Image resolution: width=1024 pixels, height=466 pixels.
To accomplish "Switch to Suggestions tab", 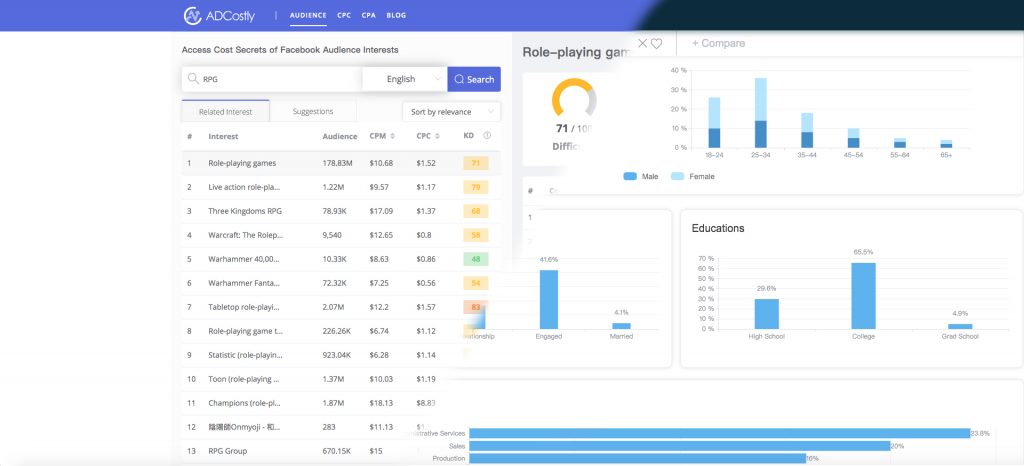I will pyautogui.click(x=313, y=112).
